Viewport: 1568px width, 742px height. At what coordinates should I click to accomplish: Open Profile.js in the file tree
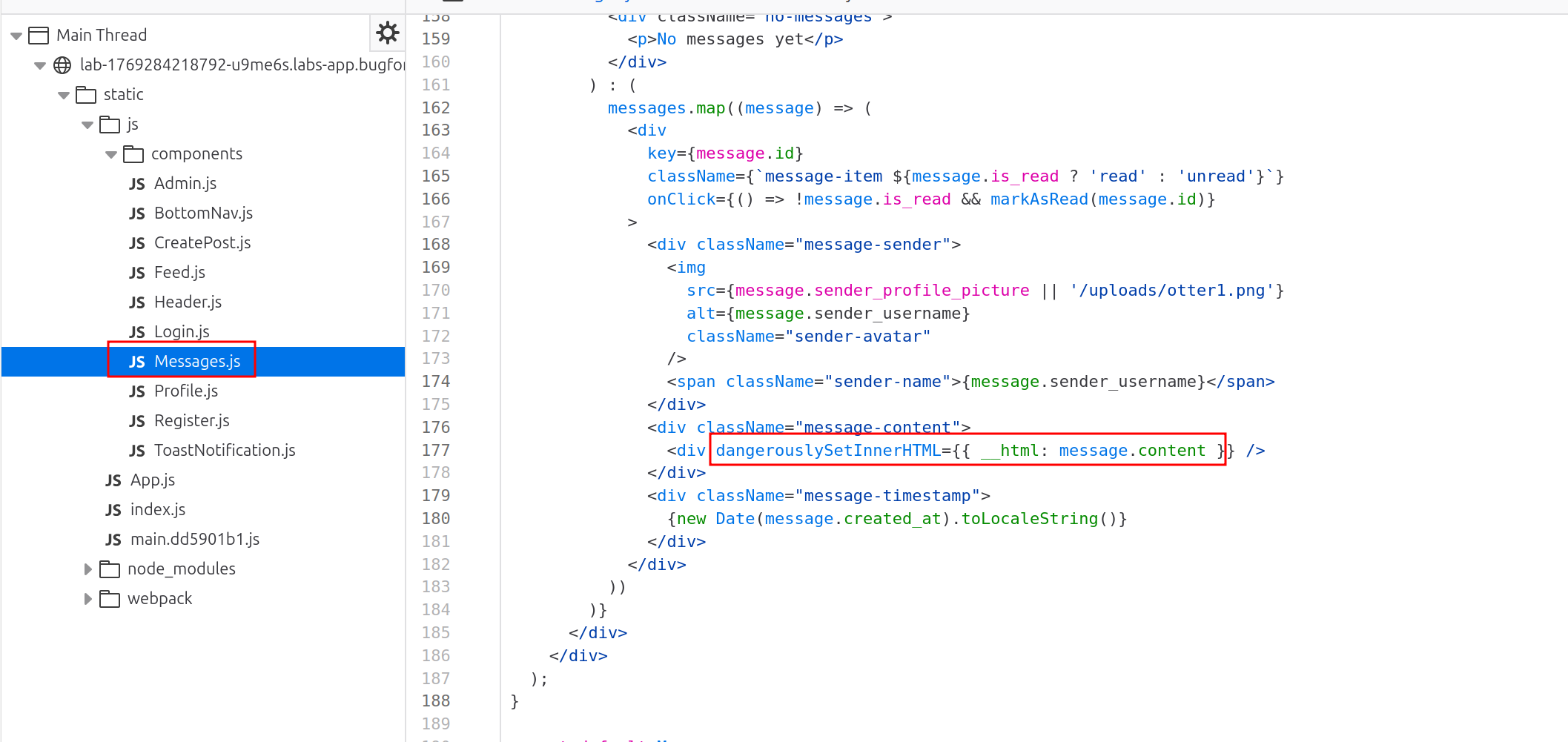coord(185,391)
